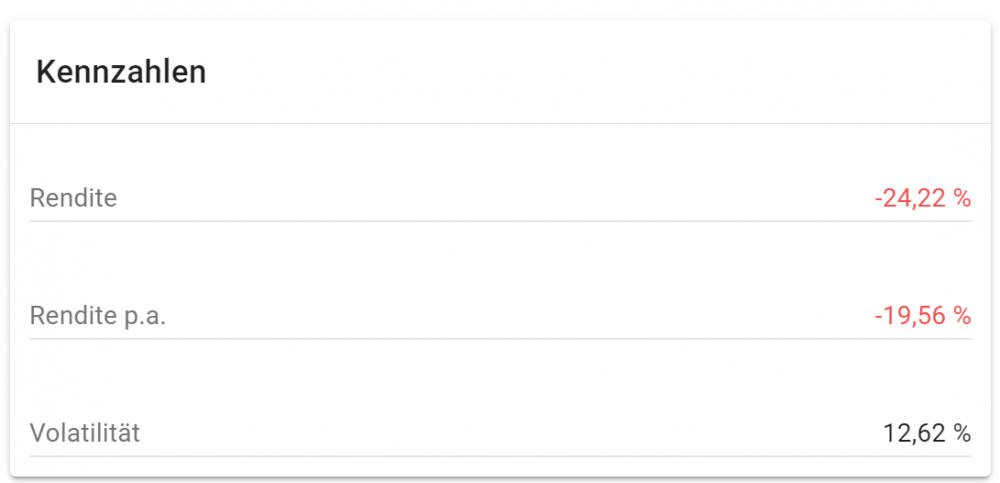Click empty header area right of Kennzahlen
Screen dimensions: 1000x483
(x=600, y=72)
